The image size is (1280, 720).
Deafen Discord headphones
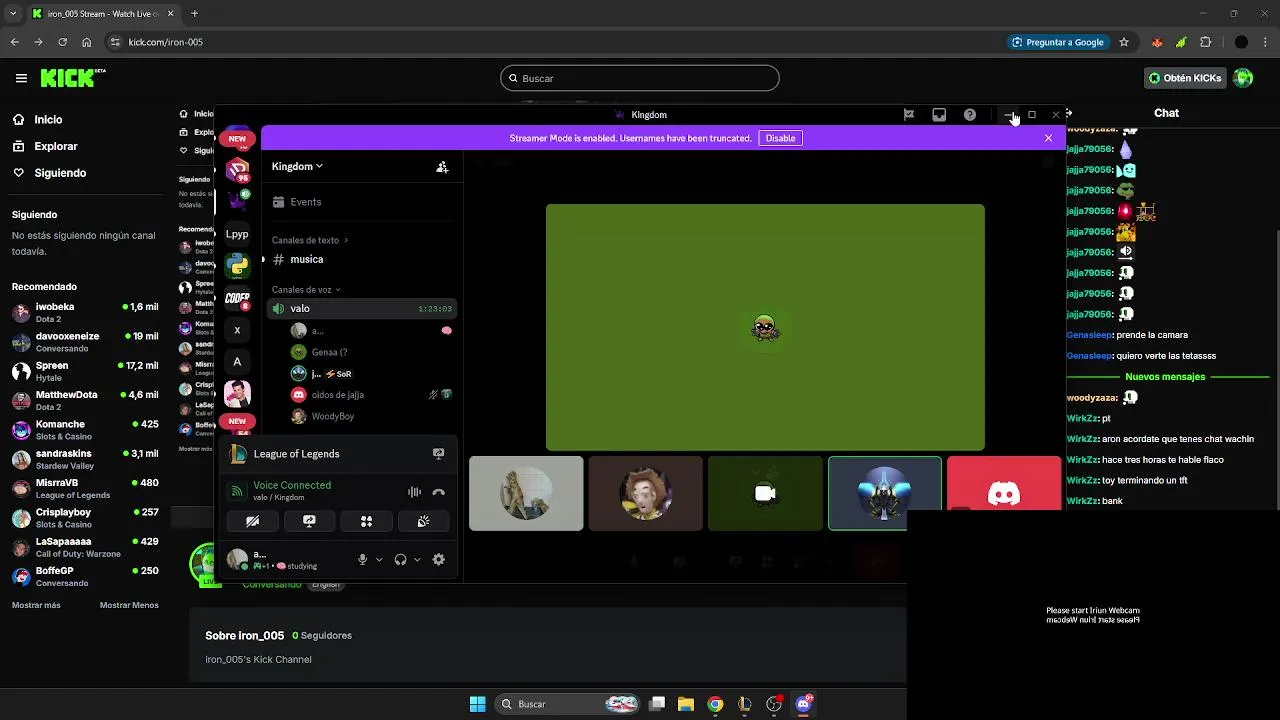coord(401,560)
